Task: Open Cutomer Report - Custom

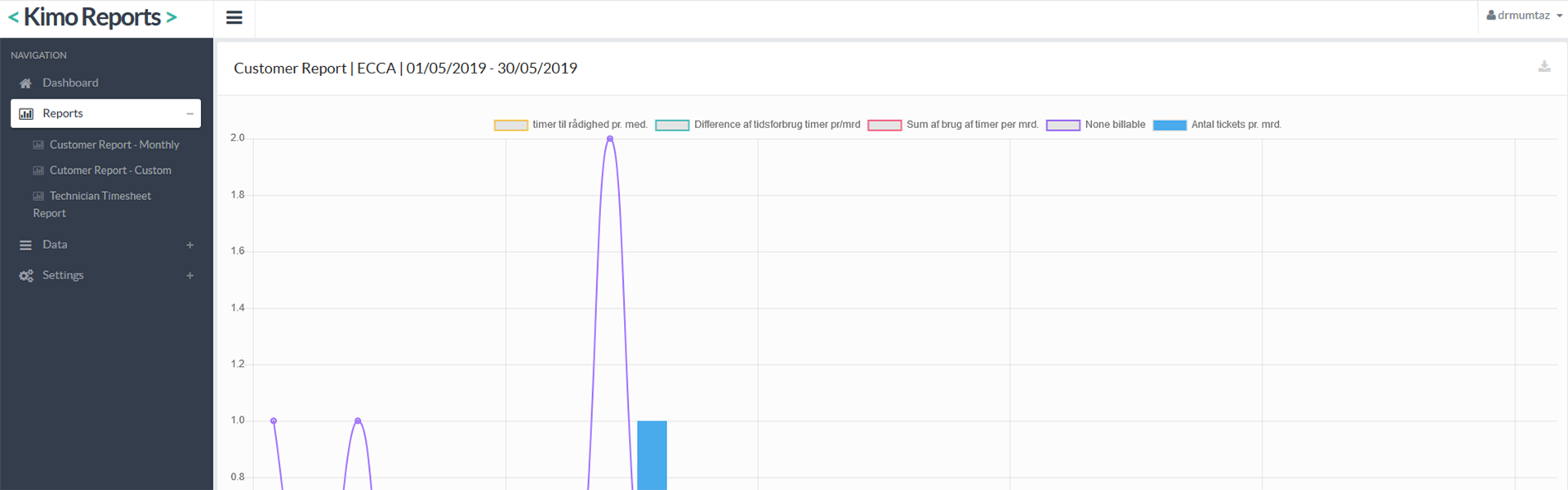Action: [x=110, y=170]
